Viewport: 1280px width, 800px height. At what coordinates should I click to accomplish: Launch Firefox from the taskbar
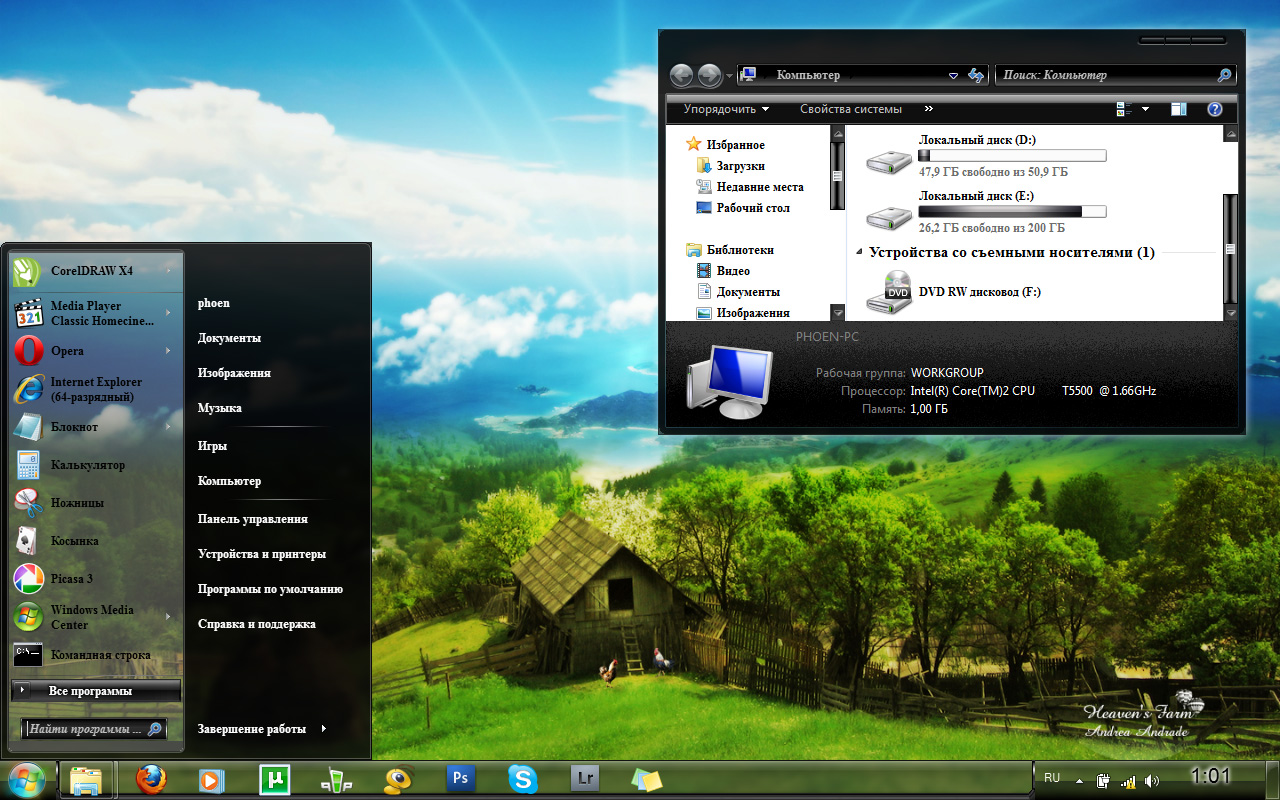[151, 779]
